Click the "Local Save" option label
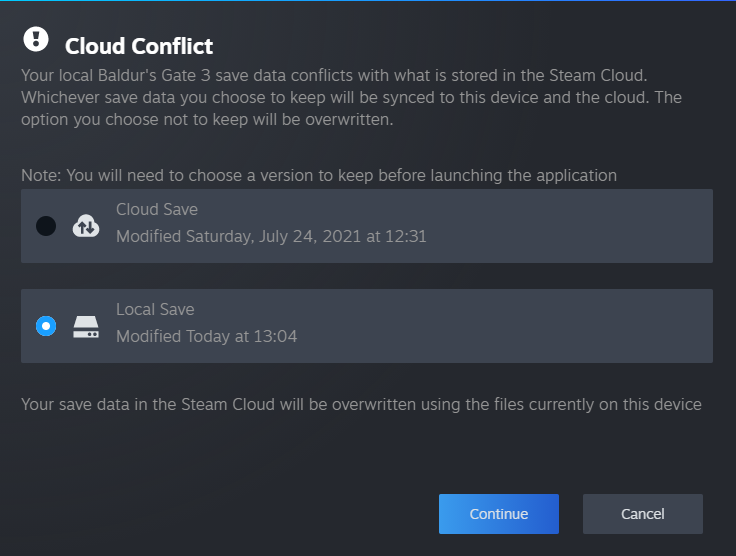 point(155,310)
